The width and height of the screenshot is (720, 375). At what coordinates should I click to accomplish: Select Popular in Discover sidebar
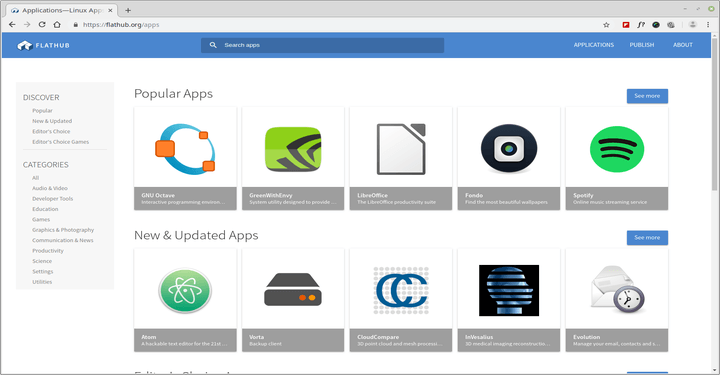pos(42,111)
